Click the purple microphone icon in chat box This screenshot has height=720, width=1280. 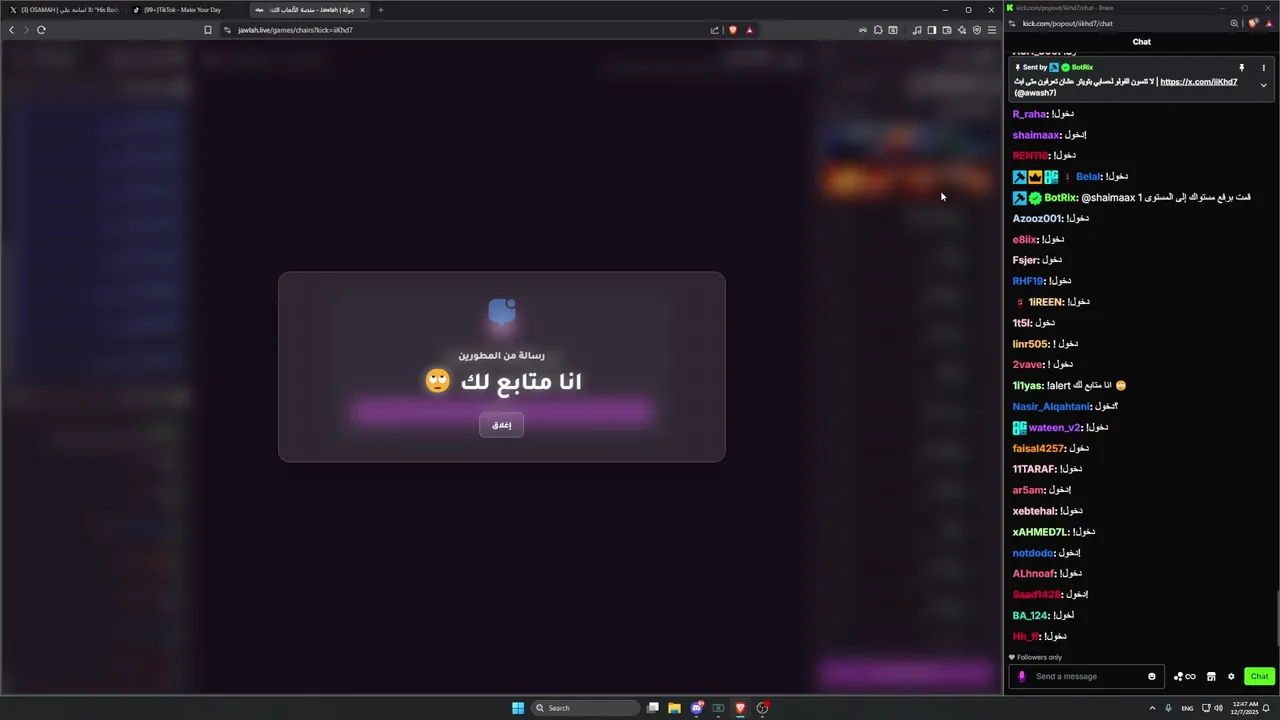(1021, 676)
